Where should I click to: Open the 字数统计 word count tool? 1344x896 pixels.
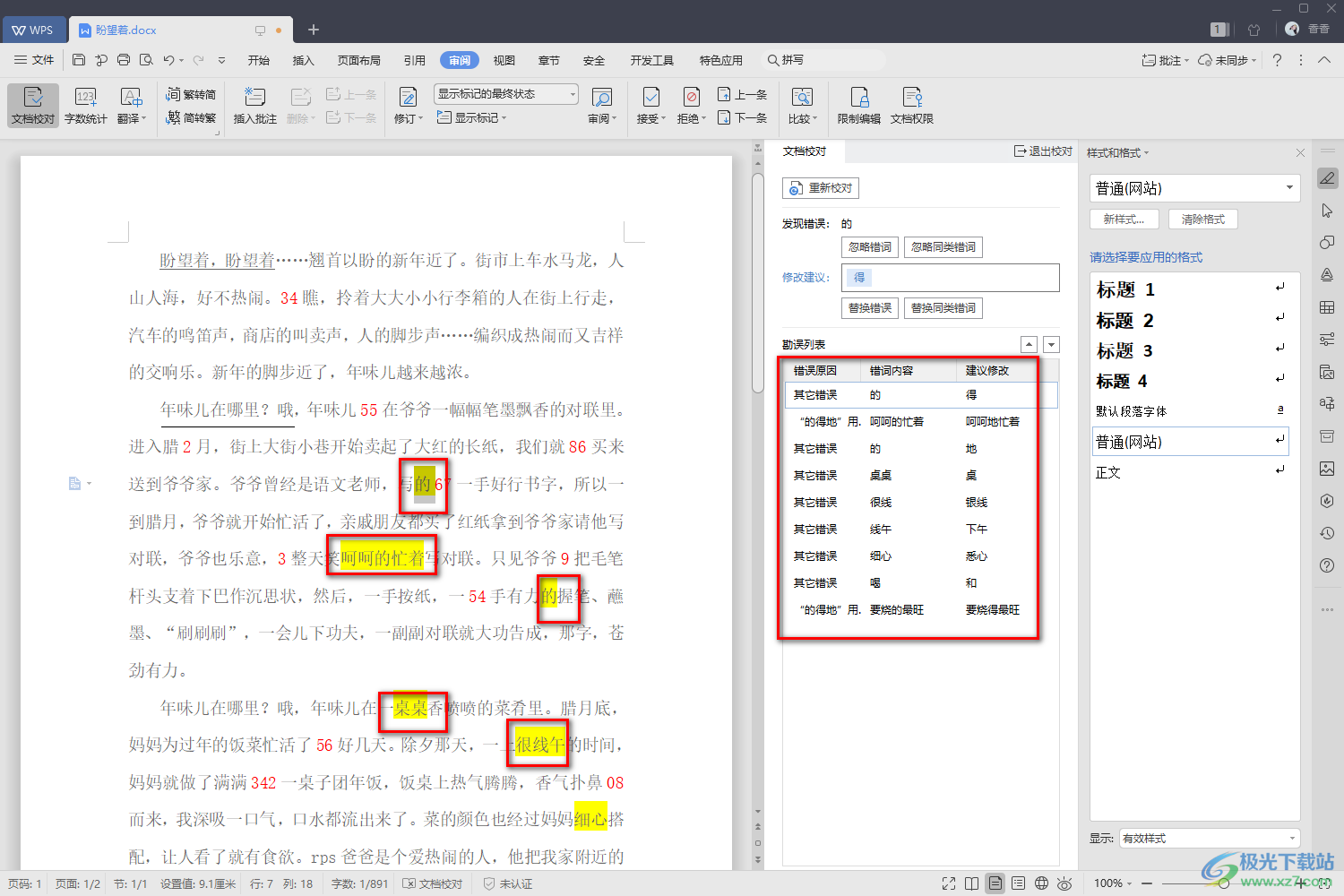pos(85,105)
